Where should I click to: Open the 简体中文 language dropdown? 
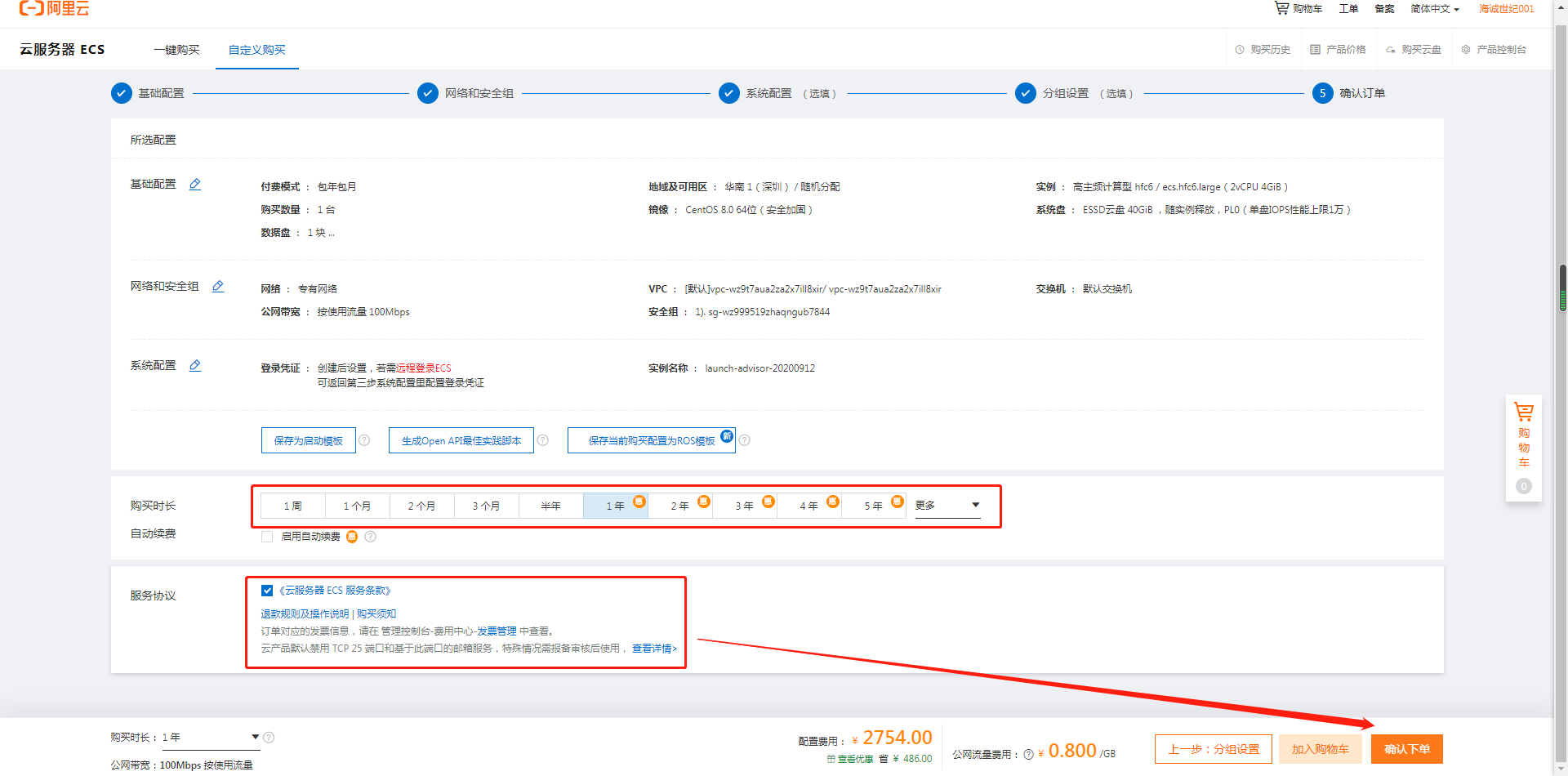click(x=1435, y=9)
